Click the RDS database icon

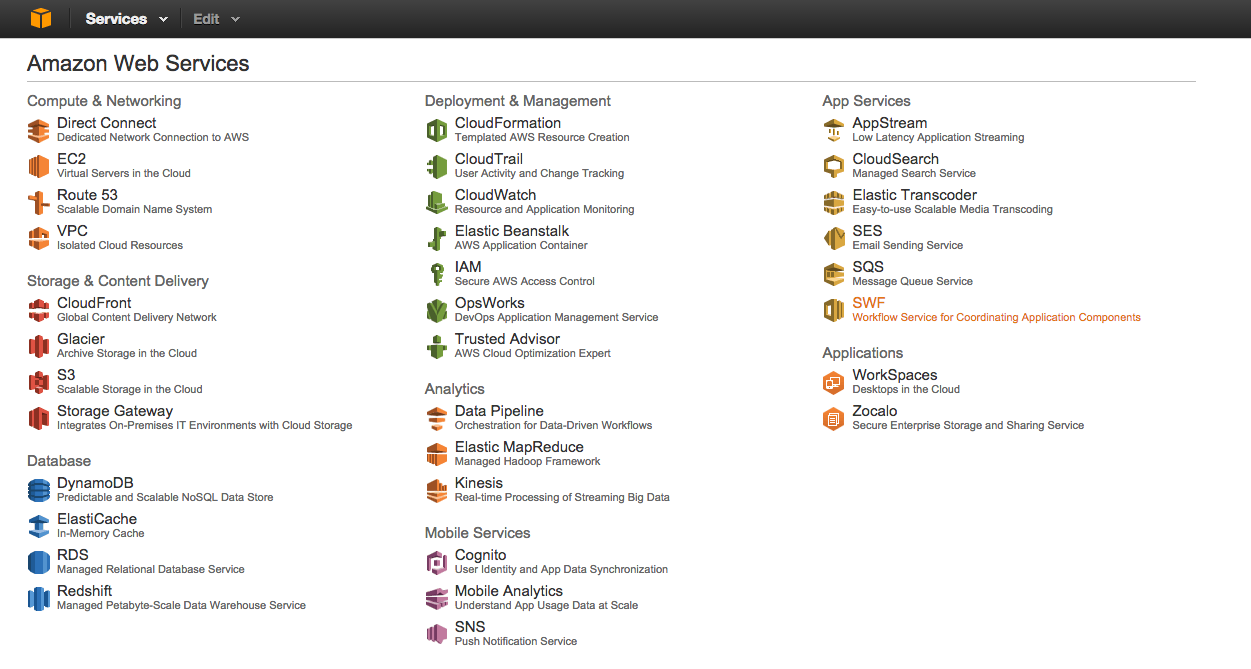pos(39,562)
